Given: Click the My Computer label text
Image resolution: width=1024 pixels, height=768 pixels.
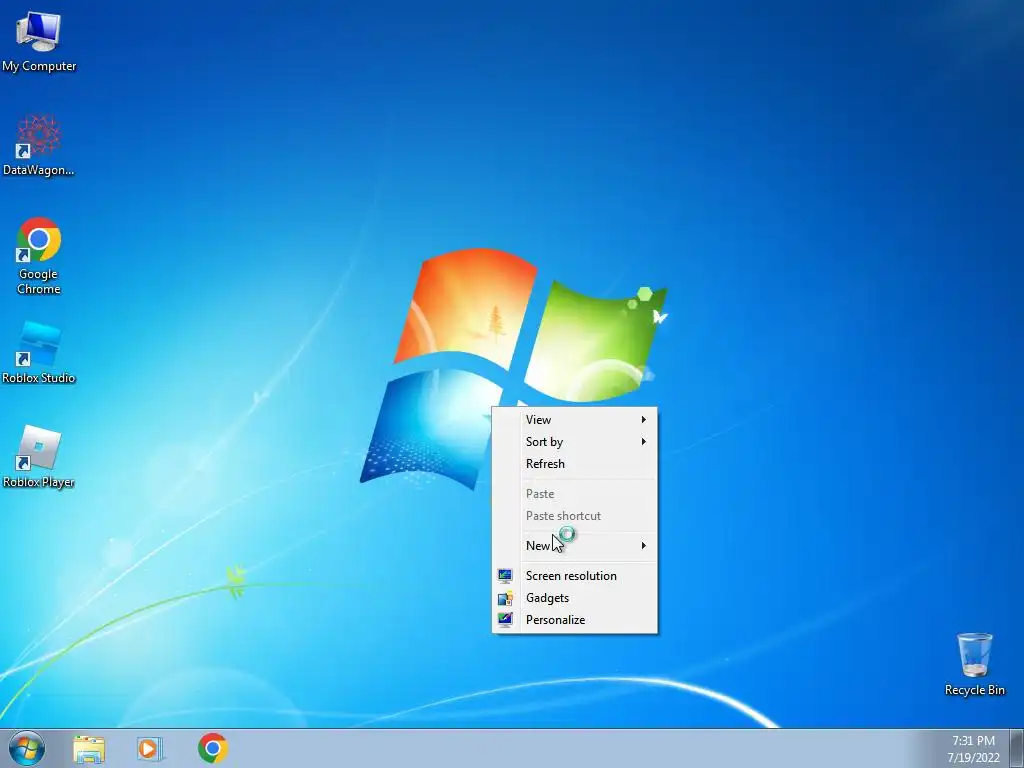Looking at the screenshot, I should (39, 66).
